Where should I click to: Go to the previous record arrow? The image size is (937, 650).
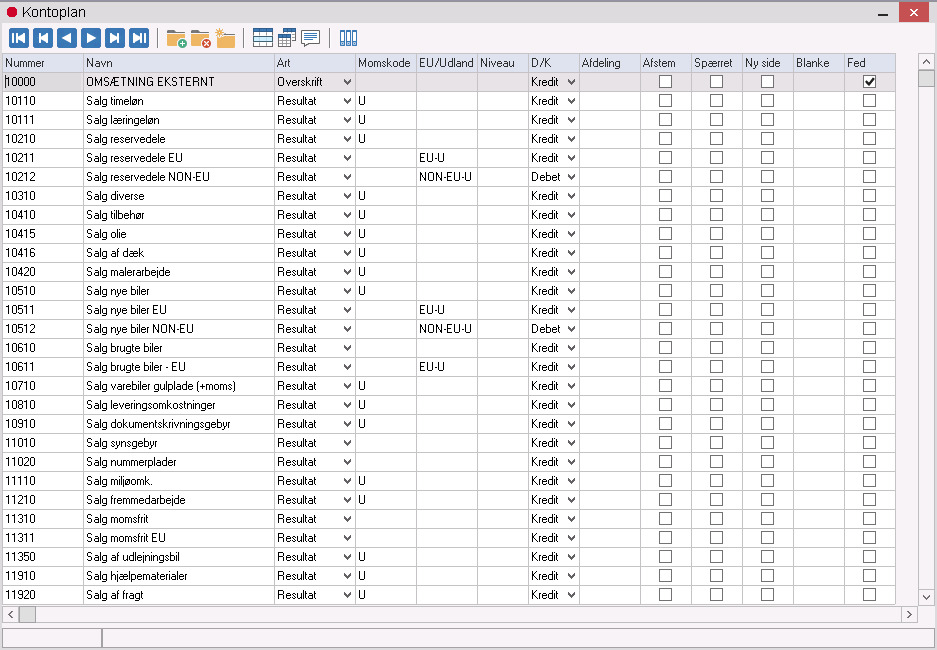(67, 38)
